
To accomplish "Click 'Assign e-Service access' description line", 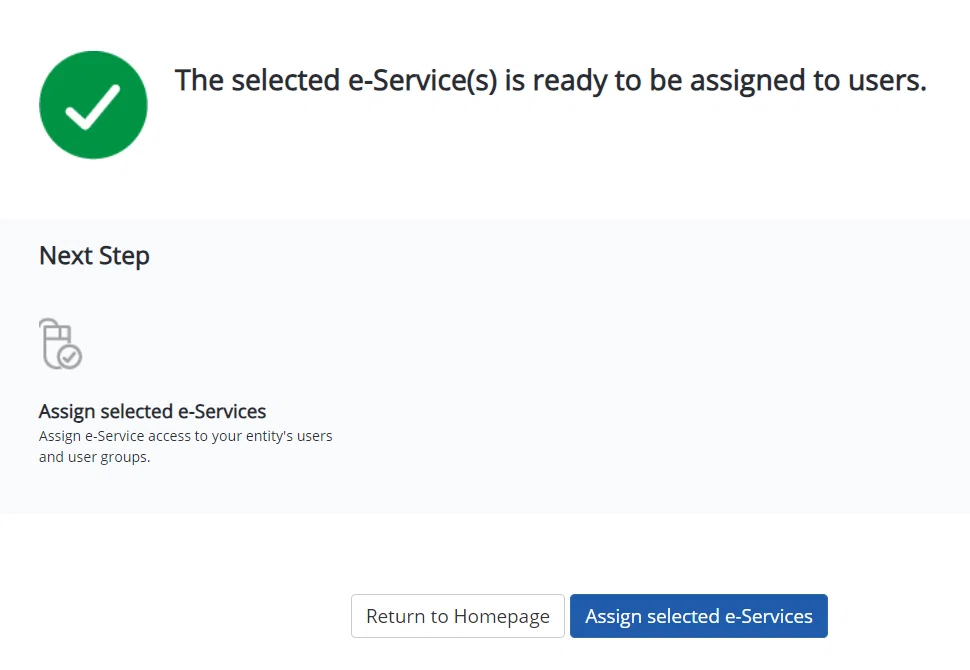I will click(x=186, y=436).
